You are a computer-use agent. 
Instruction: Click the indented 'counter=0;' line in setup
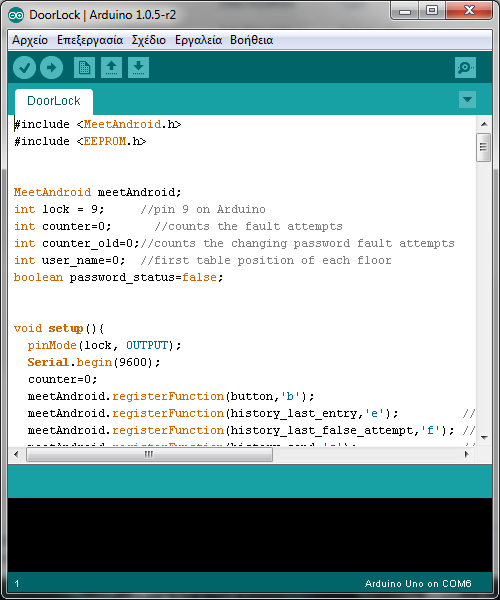(63, 379)
